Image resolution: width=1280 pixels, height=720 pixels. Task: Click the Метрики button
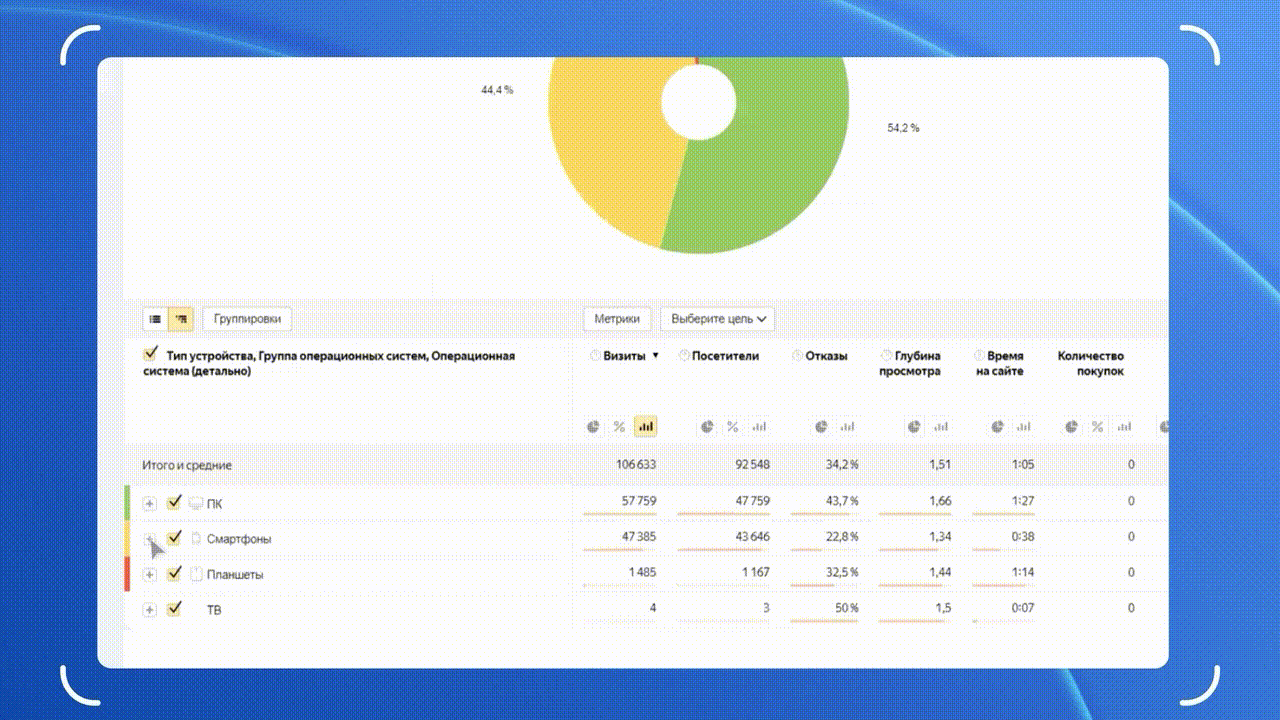pyautogui.click(x=617, y=319)
